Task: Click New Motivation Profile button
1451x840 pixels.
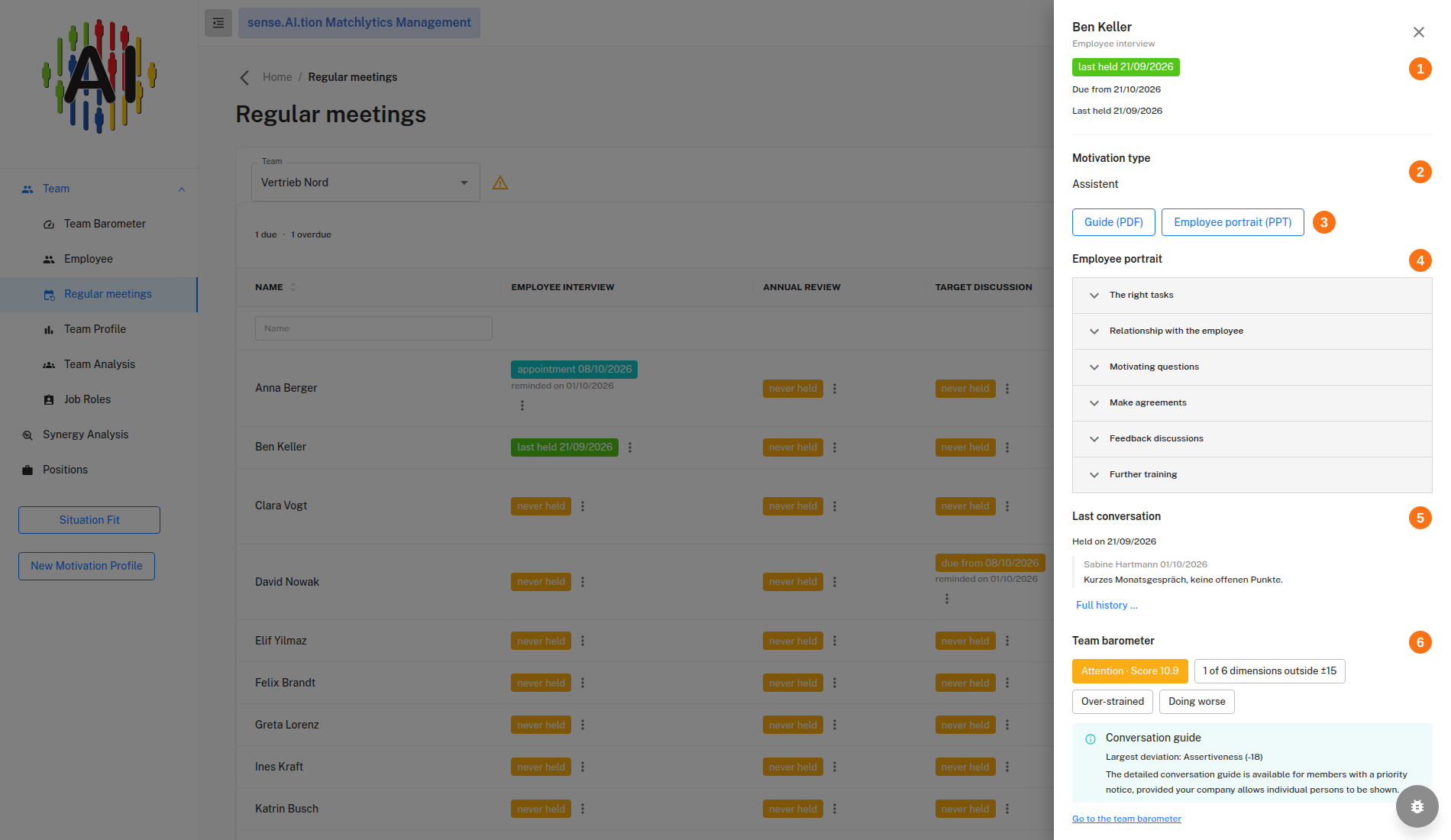Action: pos(86,566)
